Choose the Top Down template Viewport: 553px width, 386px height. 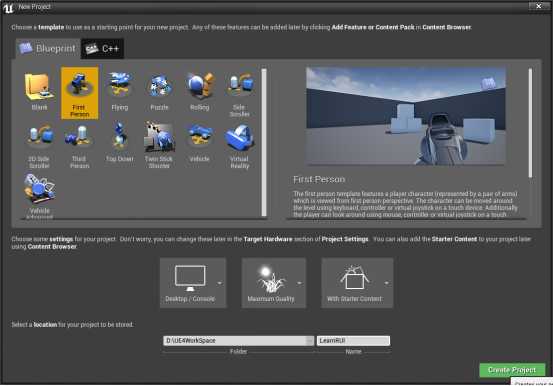[120, 143]
